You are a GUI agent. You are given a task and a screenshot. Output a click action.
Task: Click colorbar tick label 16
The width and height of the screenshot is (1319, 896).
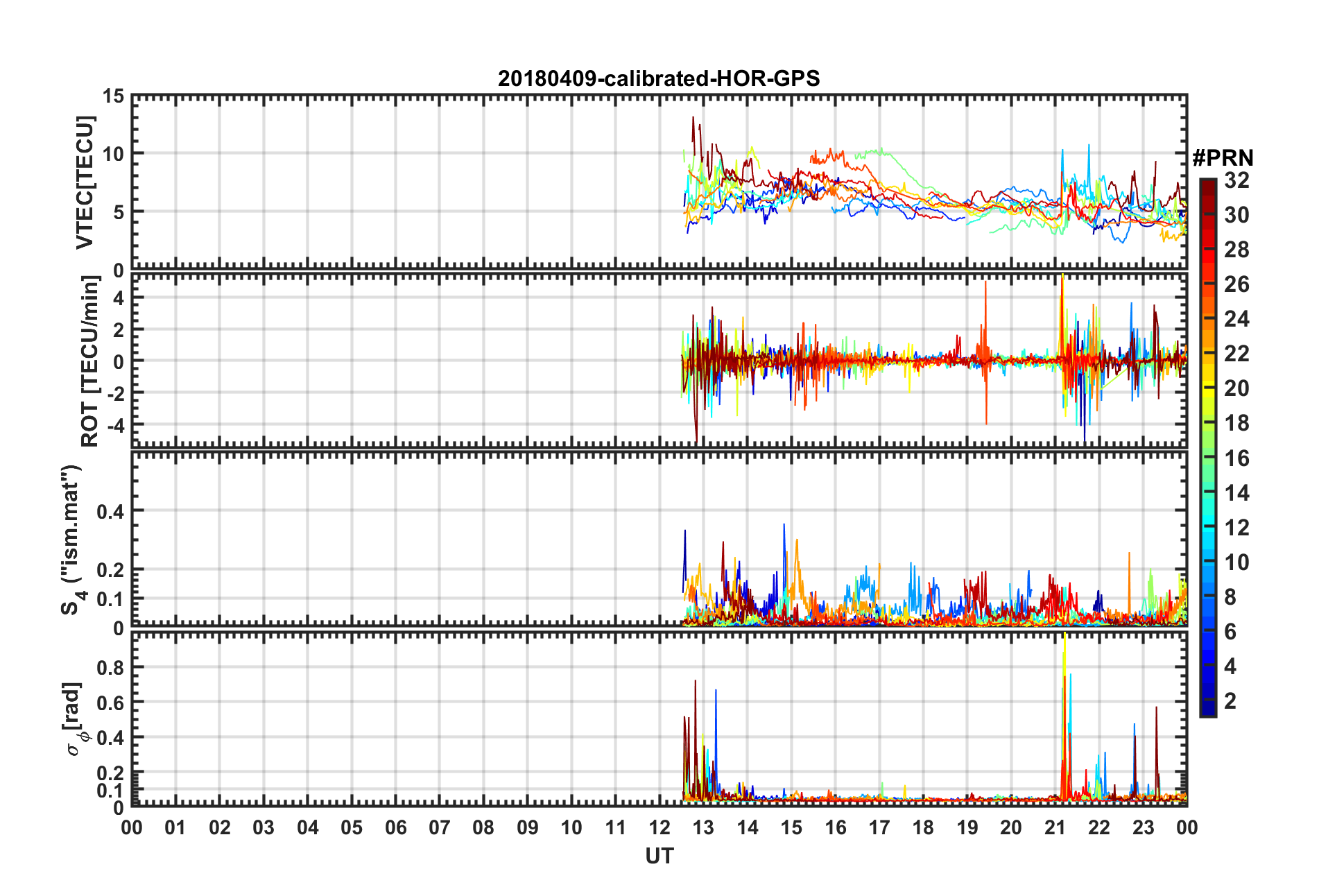click(x=1236, y=458)
